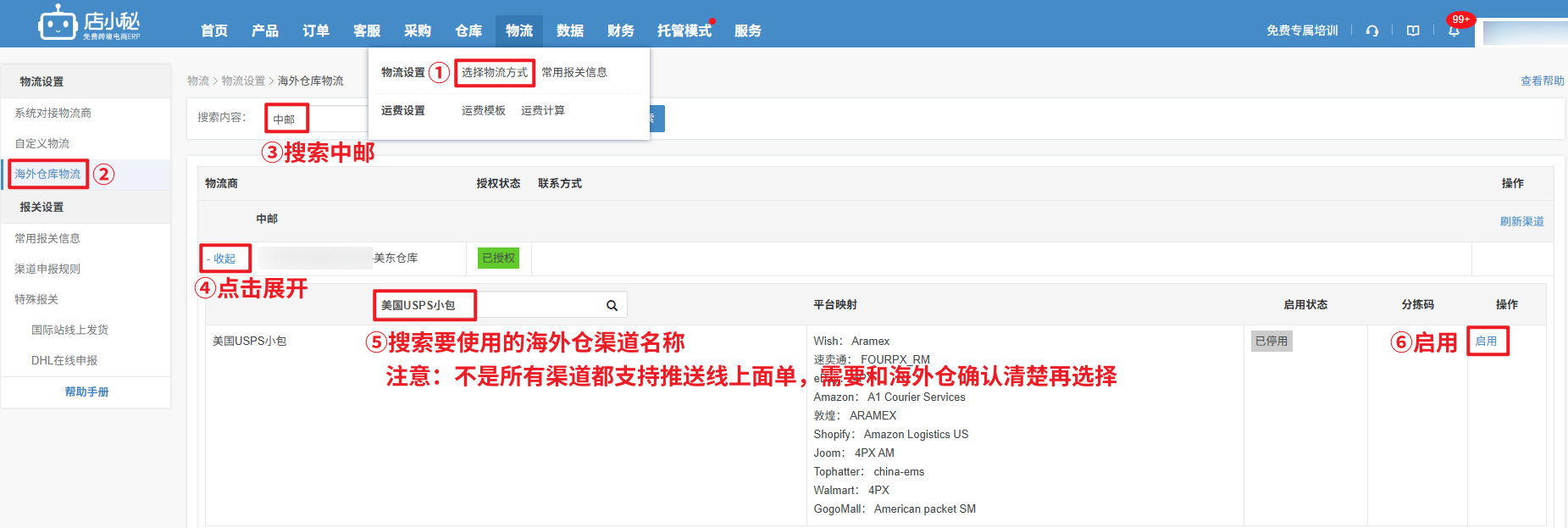Open the 采购 top menu
The width and height of the screenshot is (1568, 528).
point(418,31)
